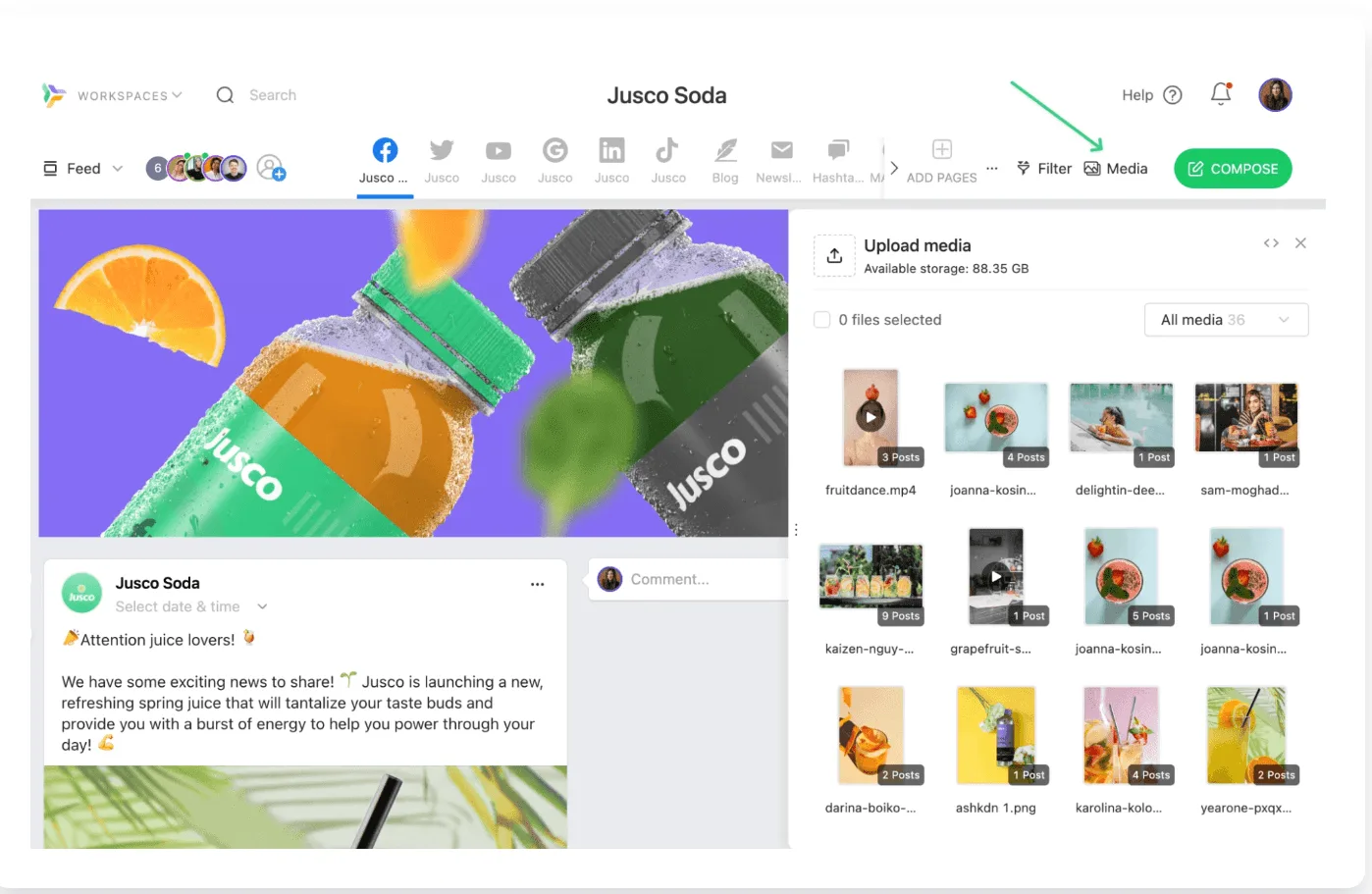This screenshot has height=894, width=1372.
Task: Click the Jusco Soda workspace title
Action: (666, 95)
